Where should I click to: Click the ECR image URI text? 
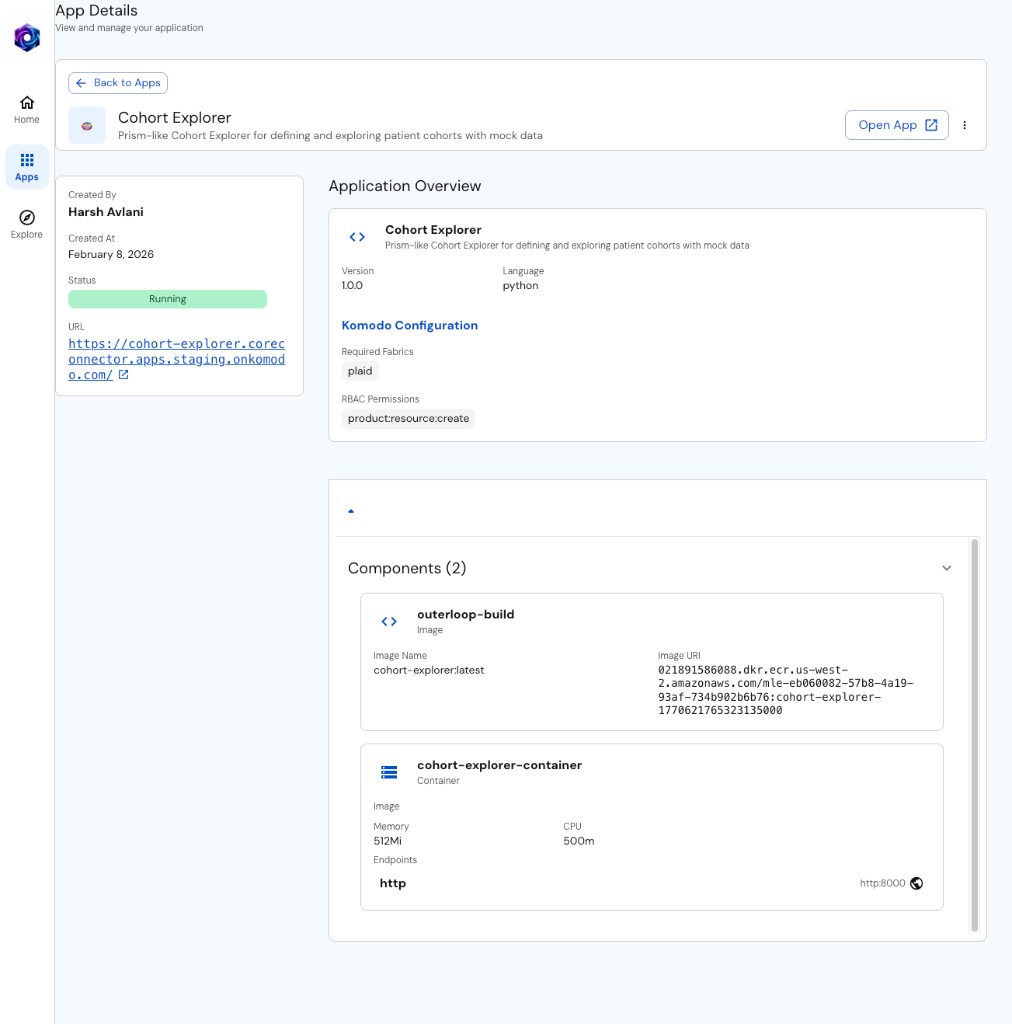pyautogui.click(x=785, y=690)
